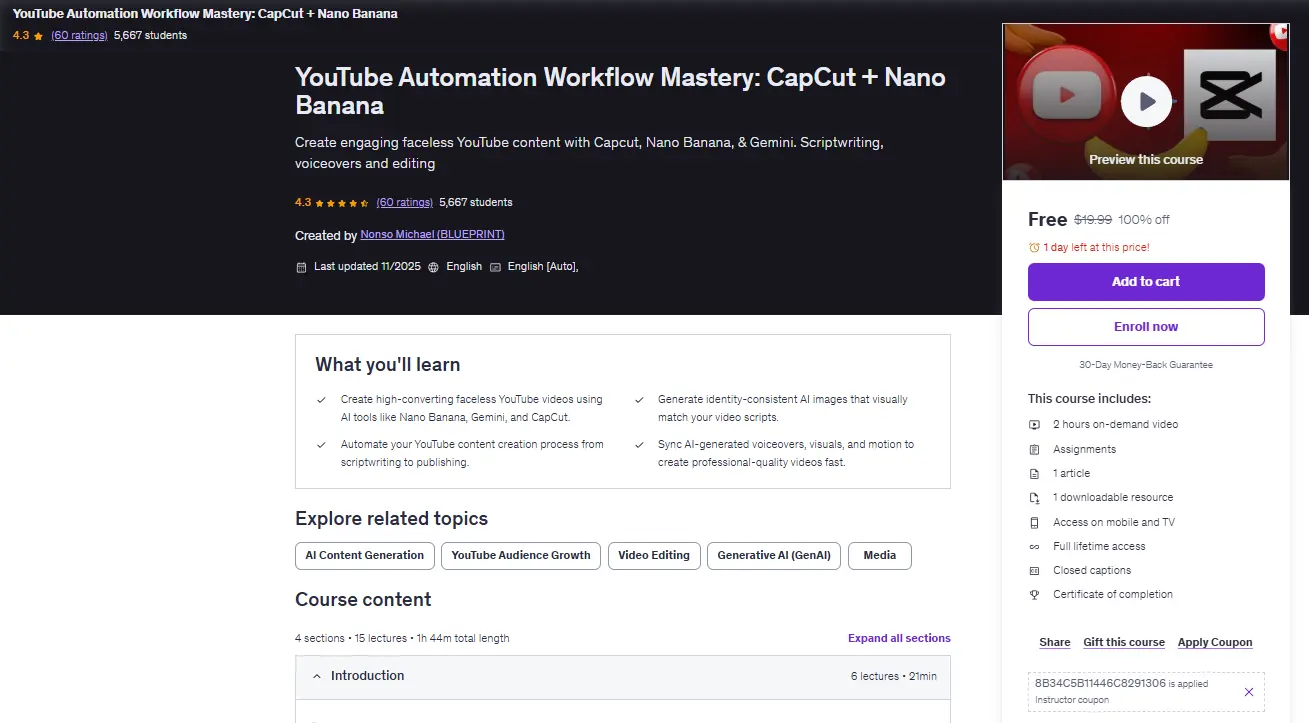The width and height of the screenshot is (1309, 723).
Task: Click the 'Last updated 11/2025' text
Action: click(x=368, y=267)
